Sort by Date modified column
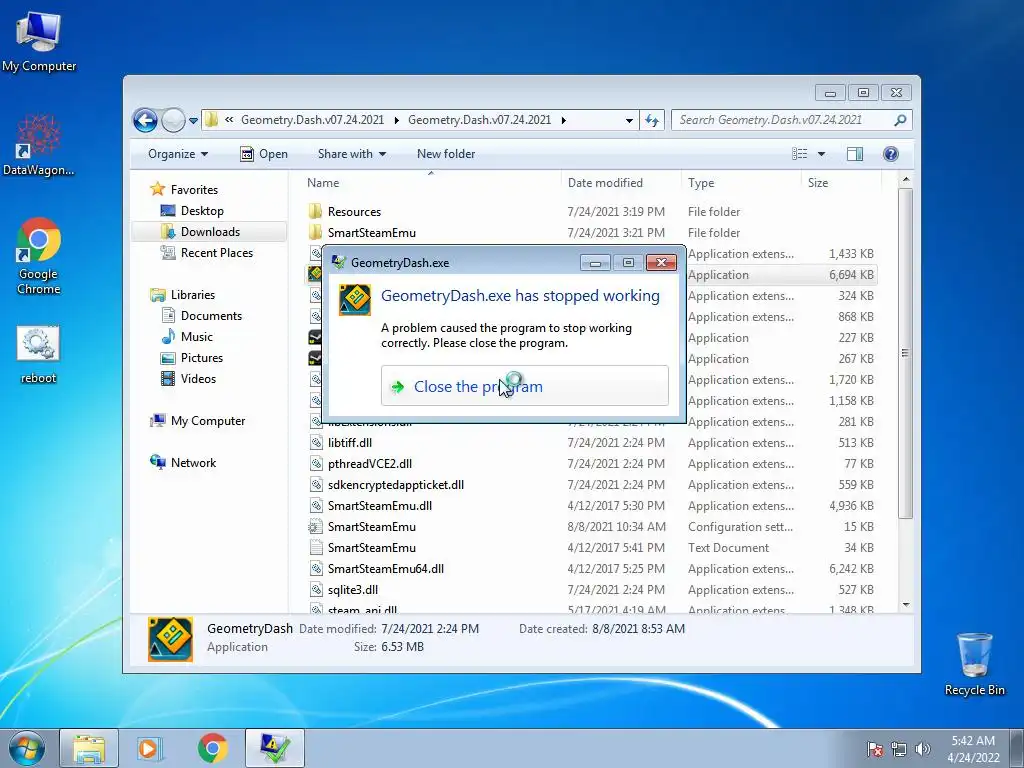 pyautogui.click(x=620, y=183)
